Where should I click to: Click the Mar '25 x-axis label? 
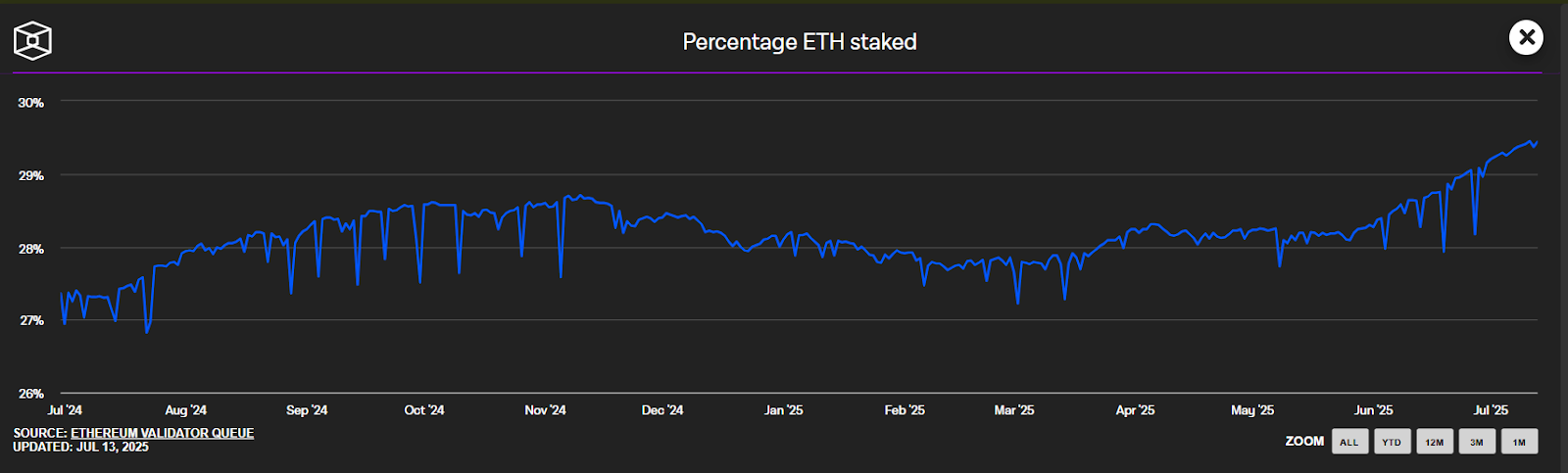[x=1014, y=410]
